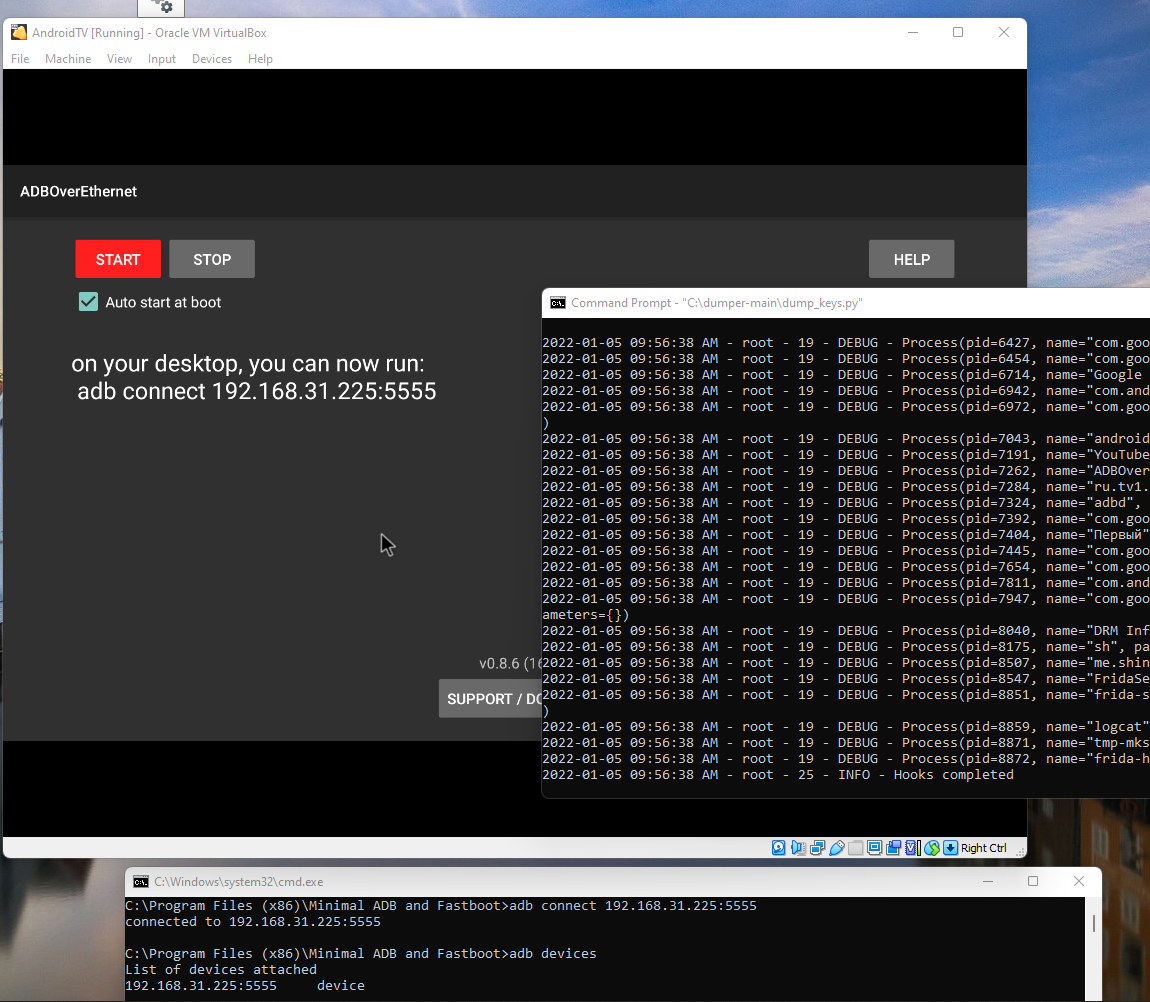Click the Command Prompt icon in dump_keys.py title bar

pyautogui.click(x=558, y=303)
